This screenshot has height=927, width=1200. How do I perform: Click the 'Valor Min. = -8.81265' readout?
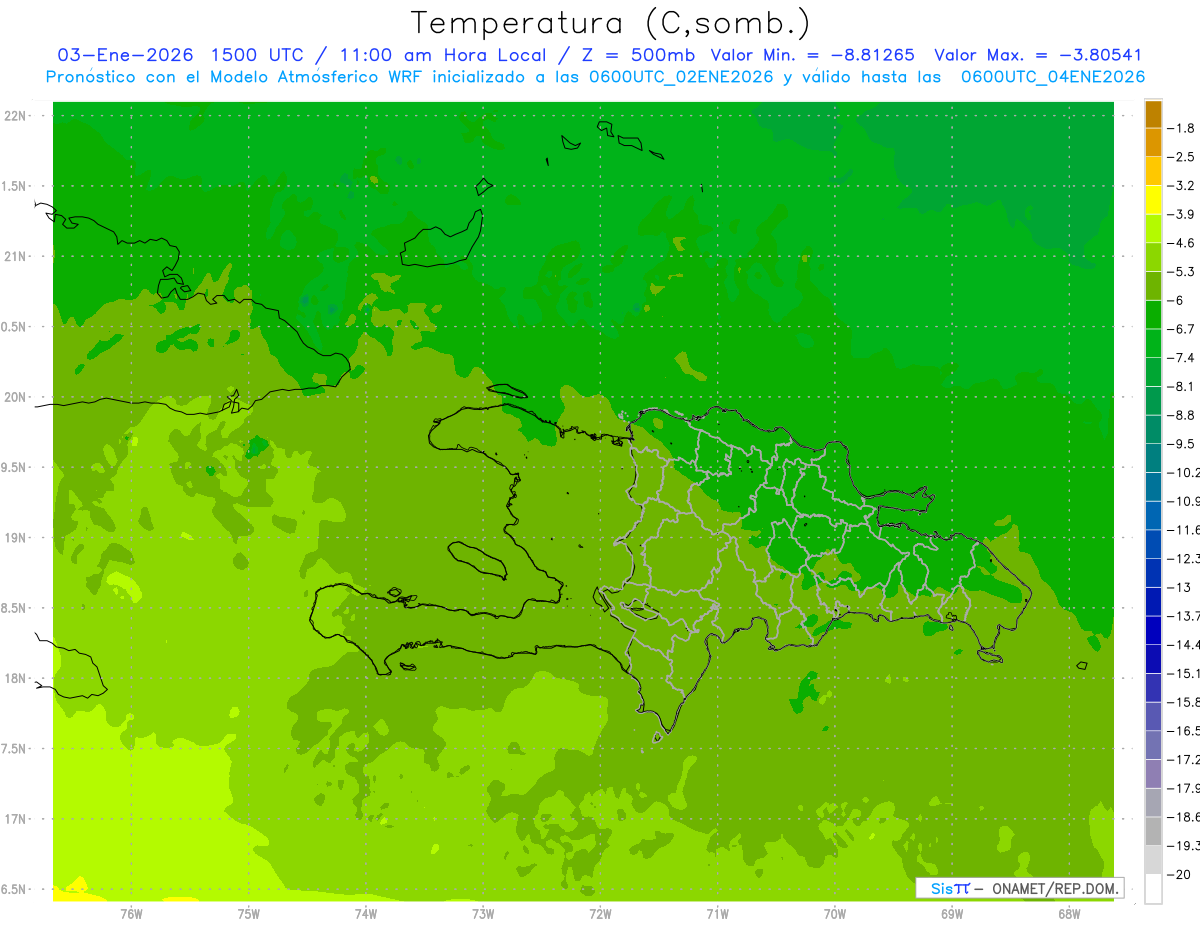point(812,55)
